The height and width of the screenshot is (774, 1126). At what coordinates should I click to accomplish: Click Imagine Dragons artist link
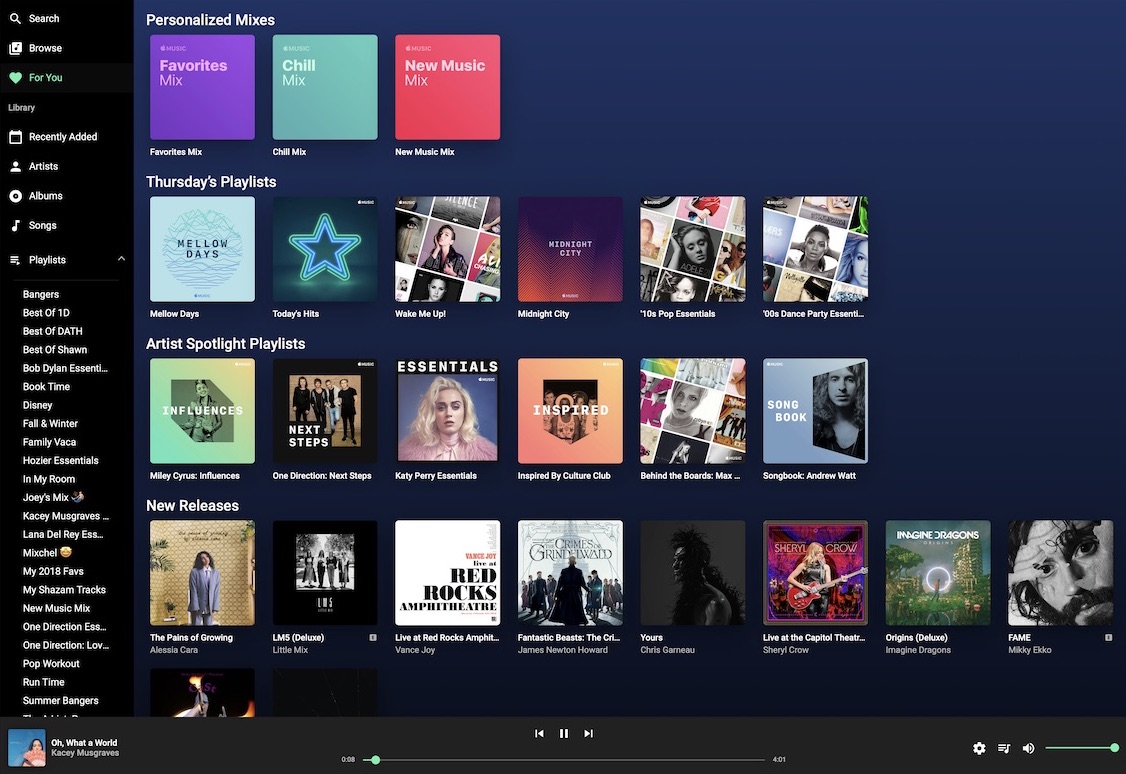918,650
